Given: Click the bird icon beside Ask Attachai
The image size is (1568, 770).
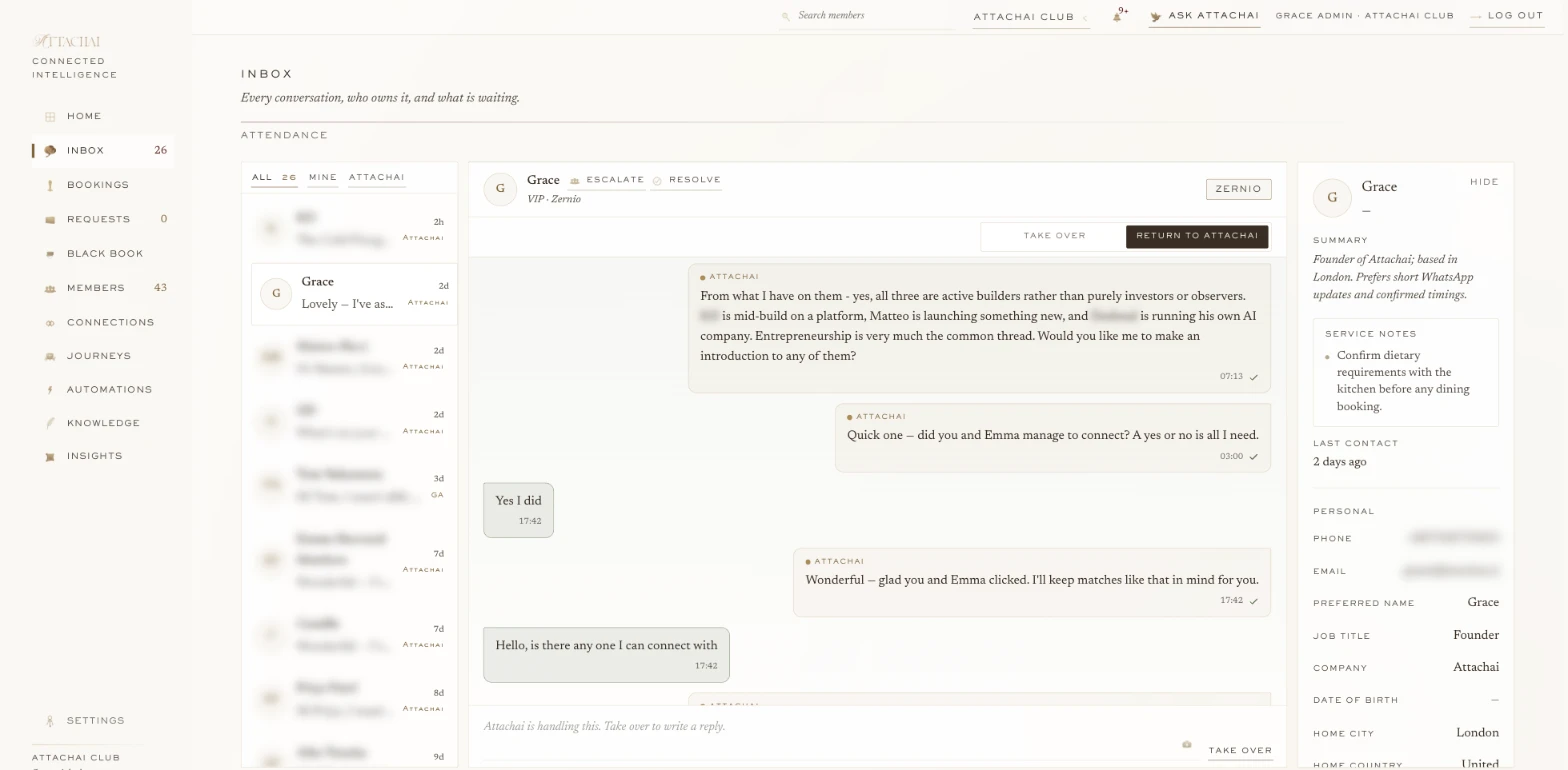Looking at the screenshot, I should point(1156,16).
